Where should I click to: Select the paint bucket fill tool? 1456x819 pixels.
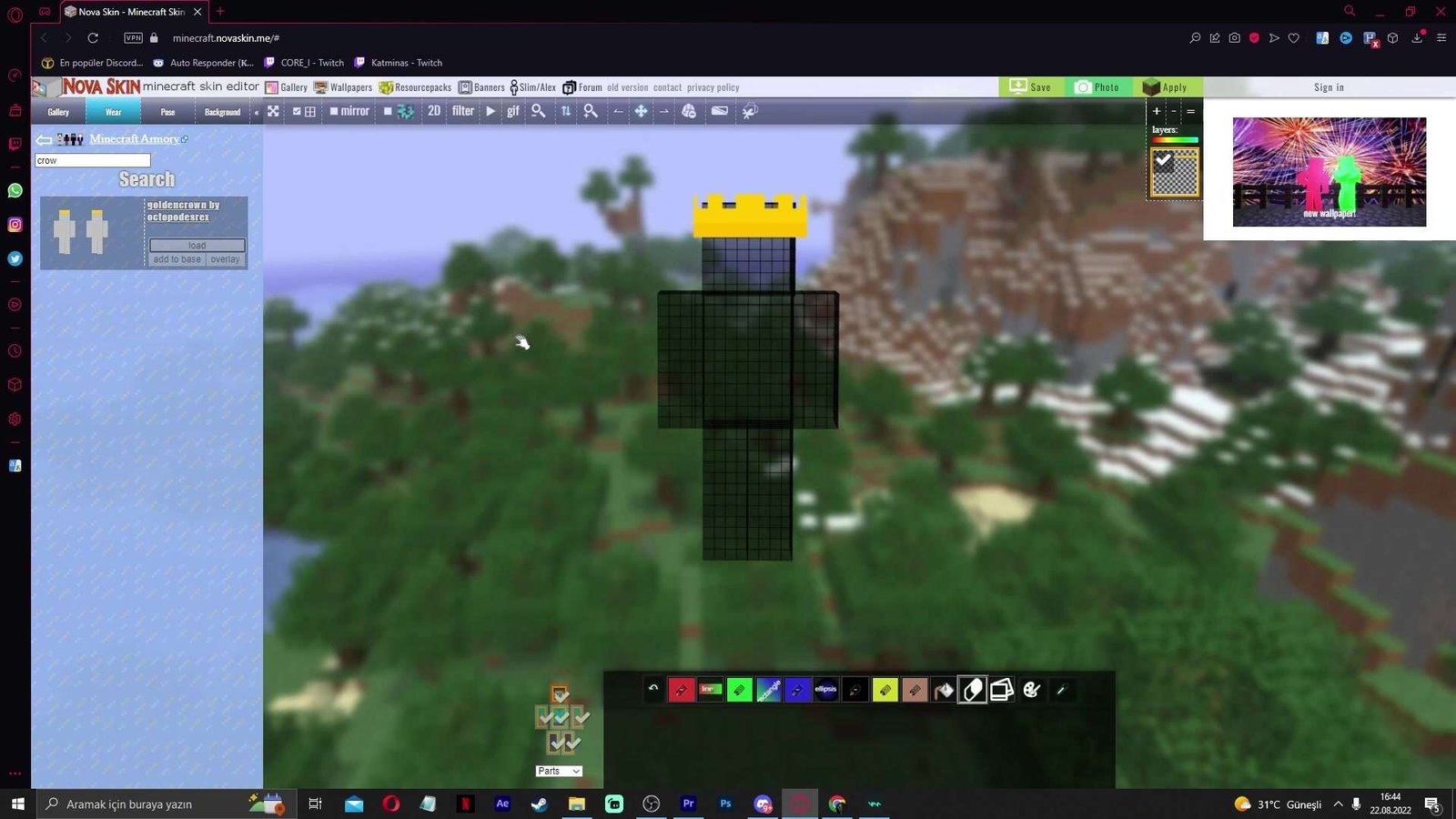pyautogui.click(x=944, y=691)
